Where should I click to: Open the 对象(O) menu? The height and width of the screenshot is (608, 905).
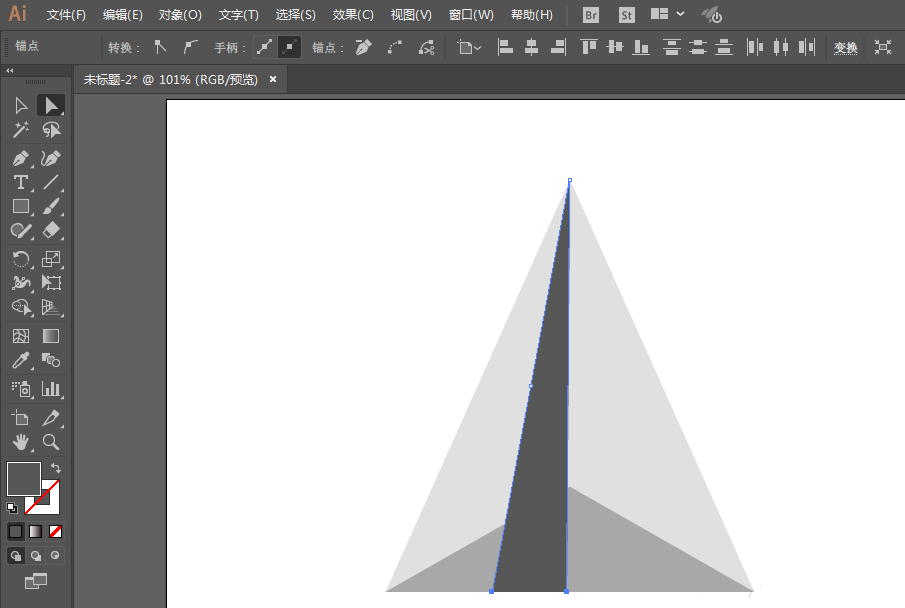(180, 15)
